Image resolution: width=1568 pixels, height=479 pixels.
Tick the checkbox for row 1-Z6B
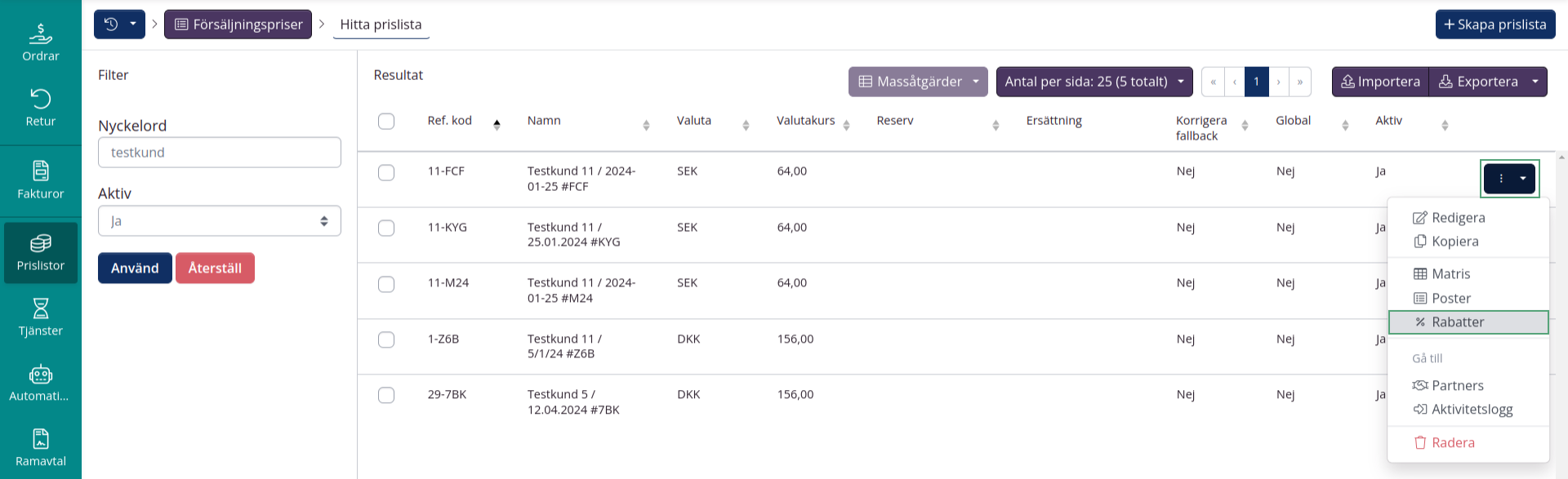click(386, 339)
